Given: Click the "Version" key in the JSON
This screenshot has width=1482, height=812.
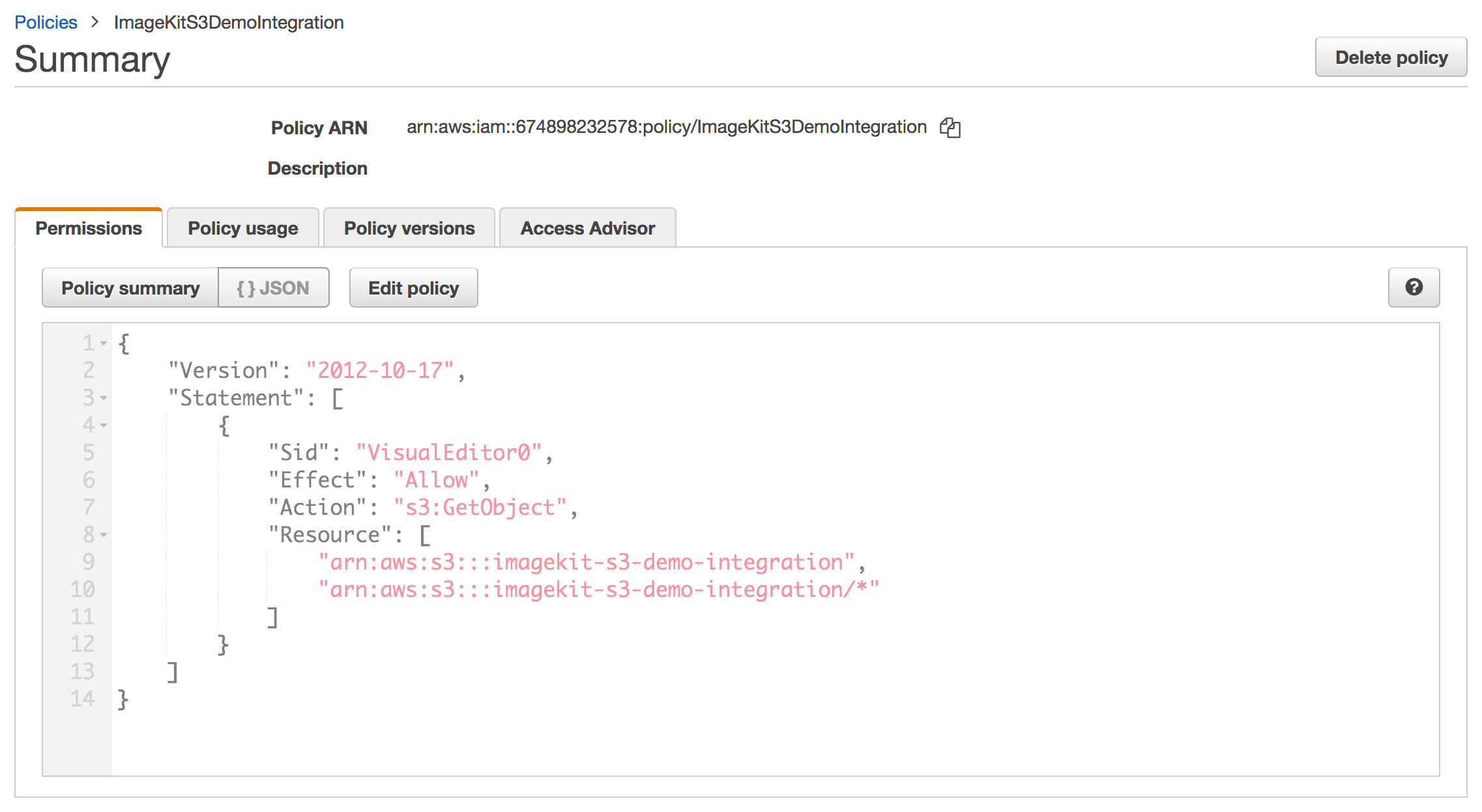Looking at the screenshot, I should tap(224, 370).
